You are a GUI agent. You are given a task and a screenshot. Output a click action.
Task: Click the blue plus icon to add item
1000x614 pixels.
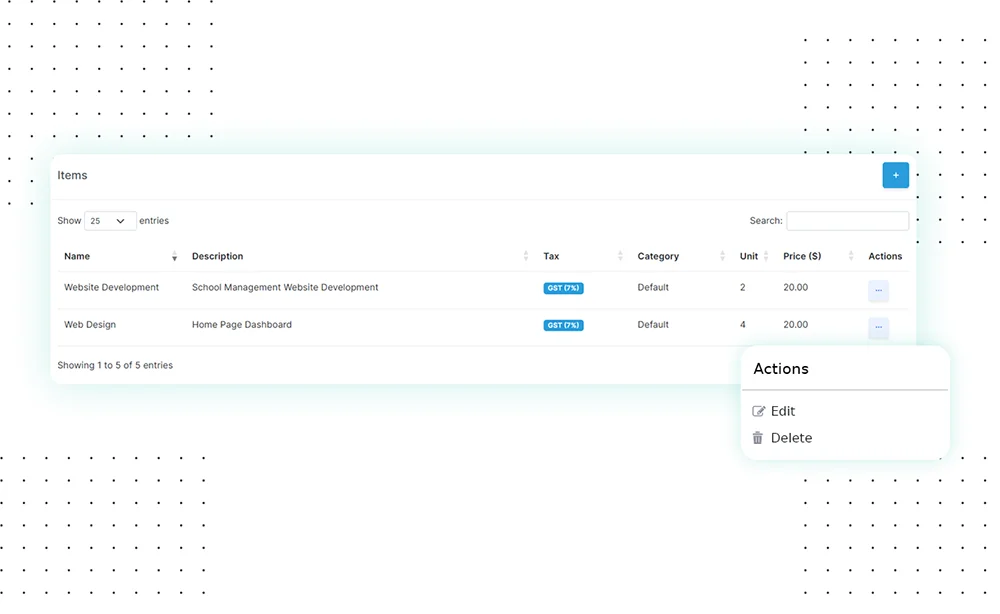[895, 175]
